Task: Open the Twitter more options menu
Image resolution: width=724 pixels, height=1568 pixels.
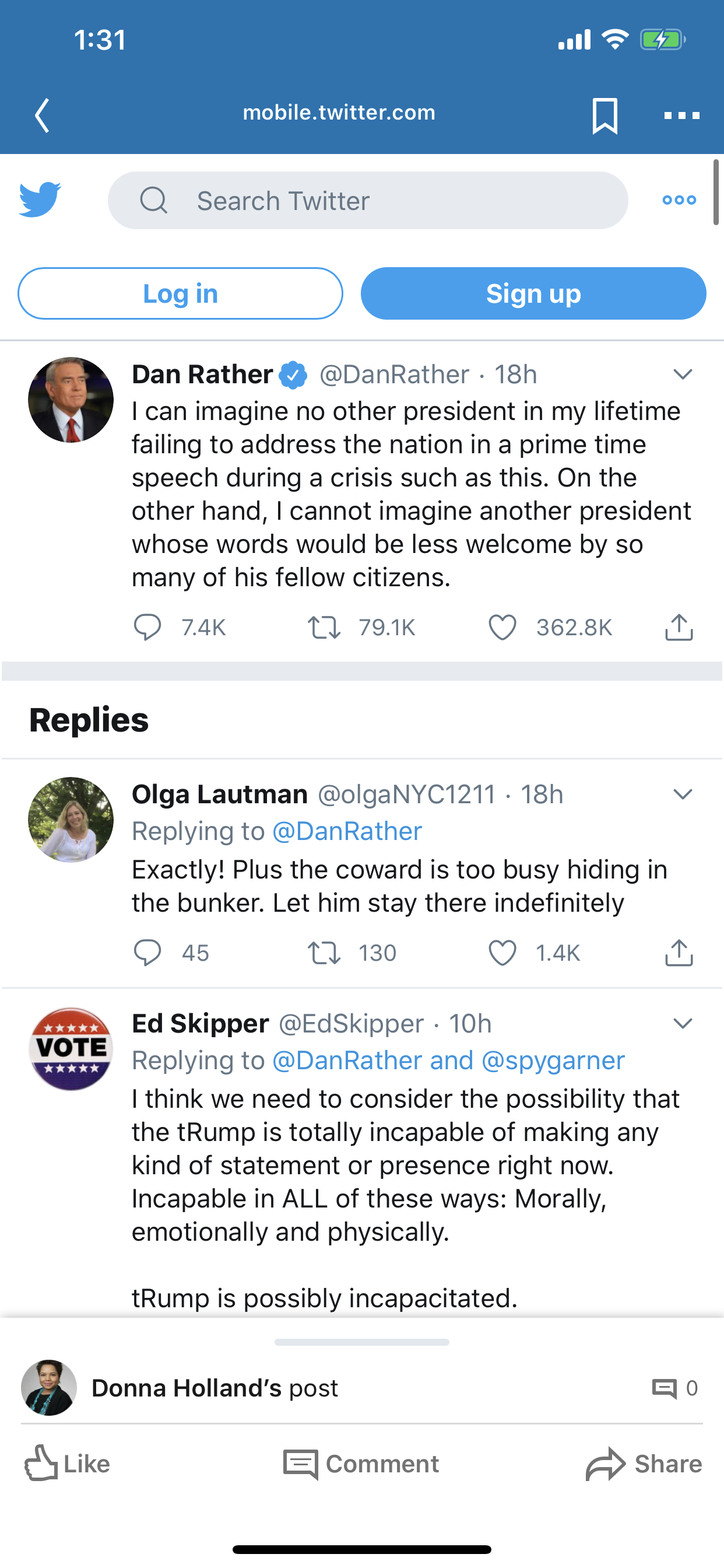Action: click(x=679, y=200)
